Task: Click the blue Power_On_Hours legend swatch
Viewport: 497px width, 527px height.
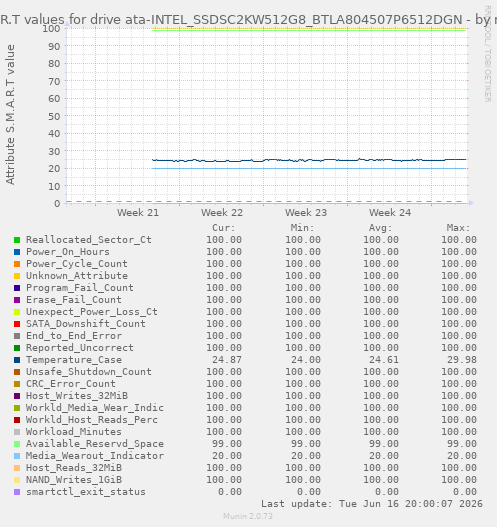Action: [17, 252]
